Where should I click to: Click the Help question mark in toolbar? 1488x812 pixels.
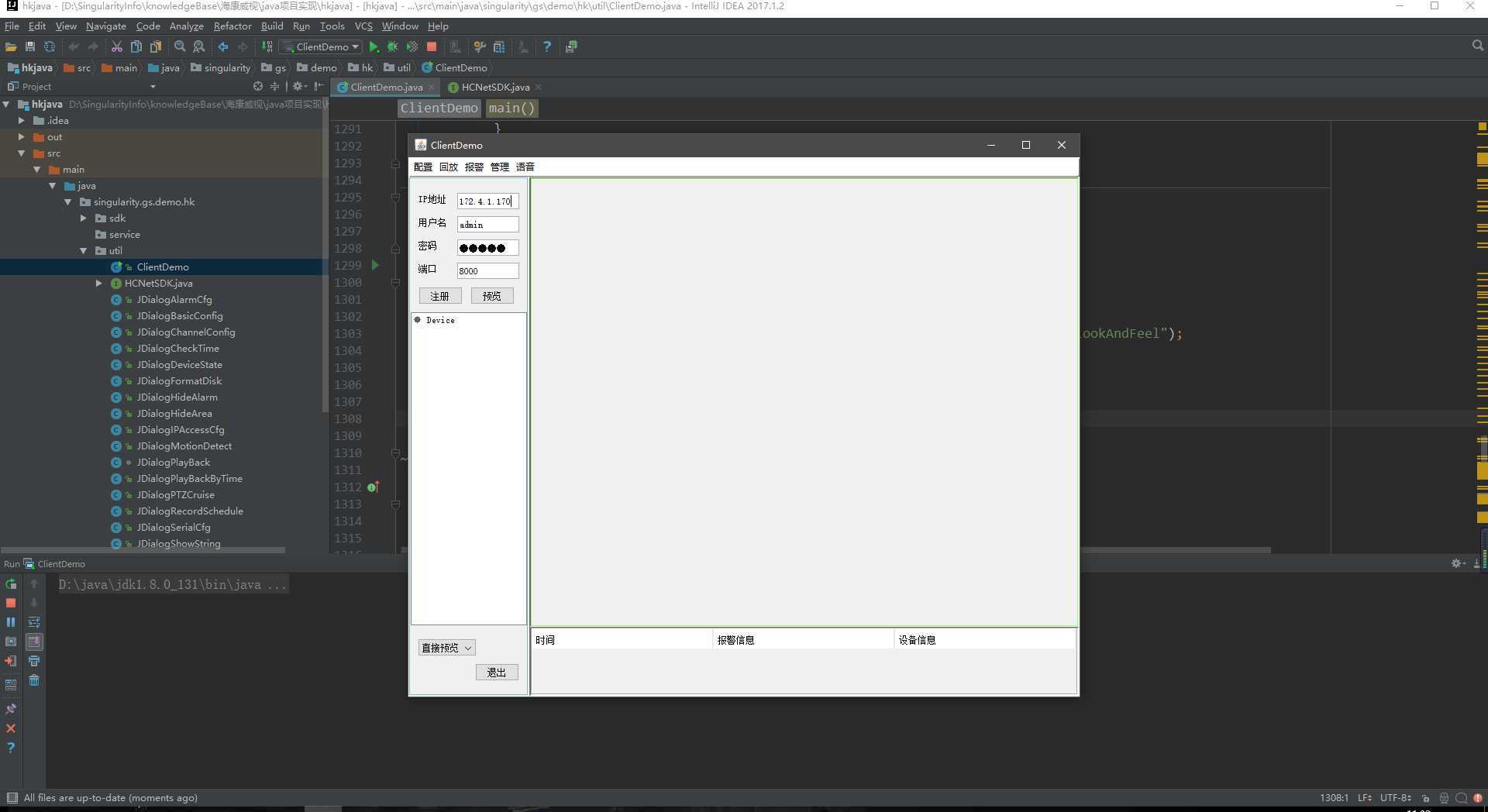pos(547,46)
